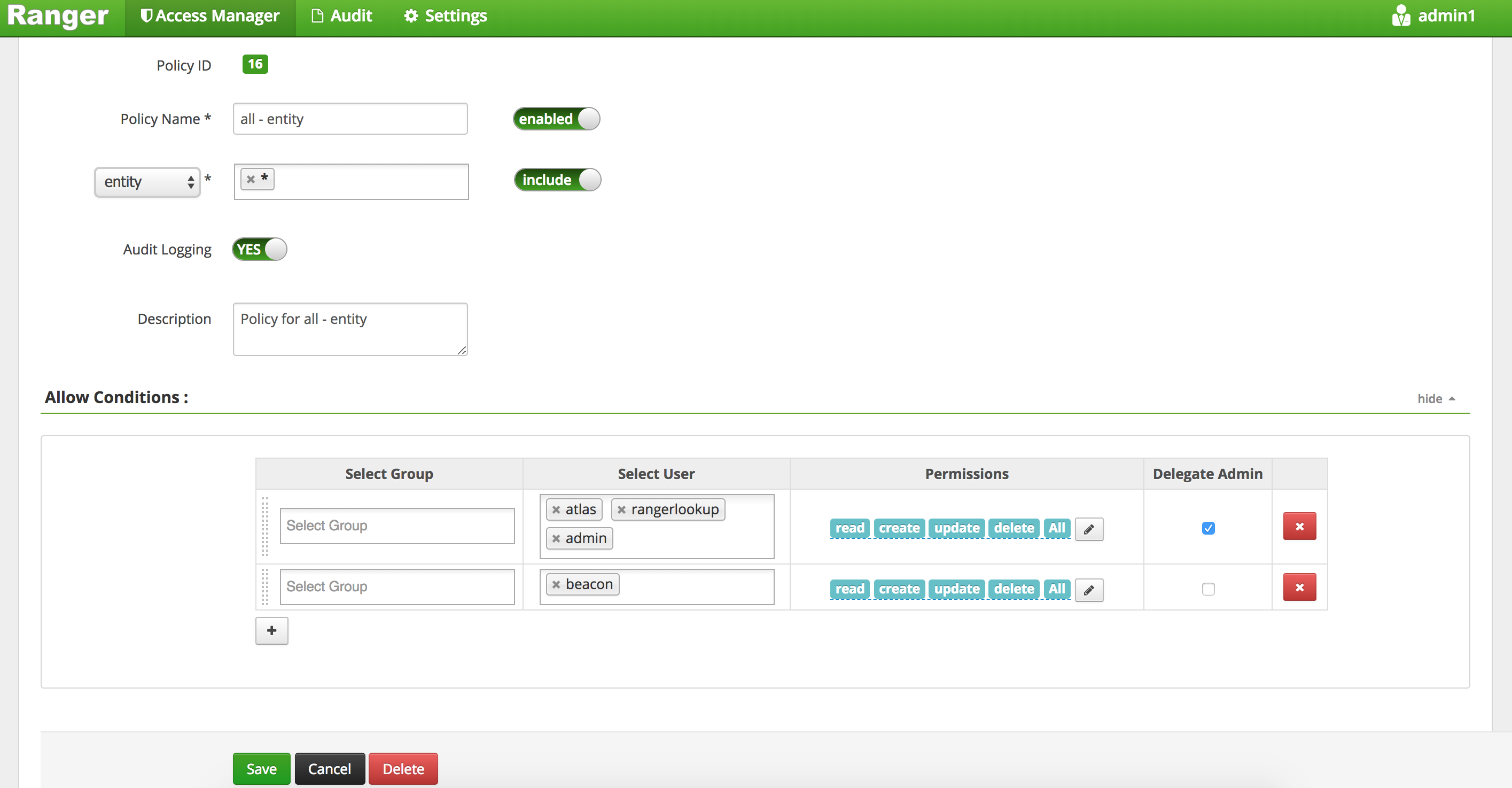The width and height of the screenshot is (1512, 788).
Task: Click create permission in beacon row
Action: 899,589
